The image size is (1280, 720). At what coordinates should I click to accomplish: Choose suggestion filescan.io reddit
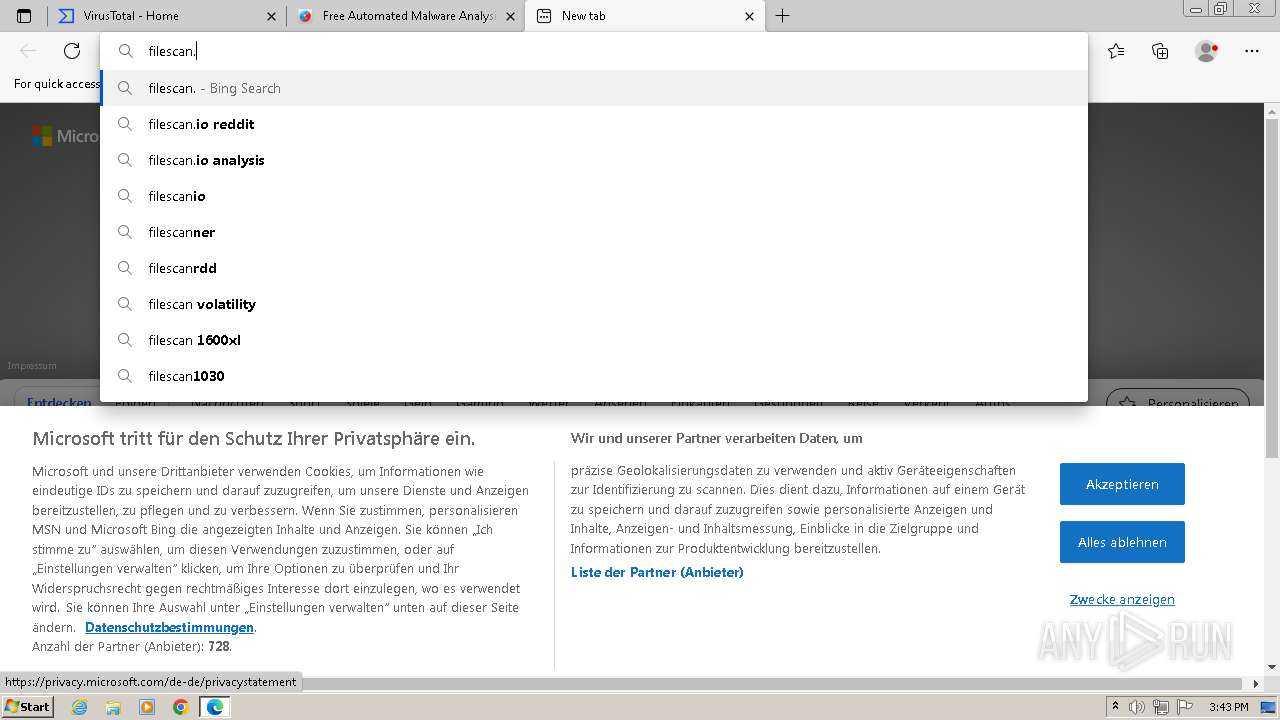594,124
